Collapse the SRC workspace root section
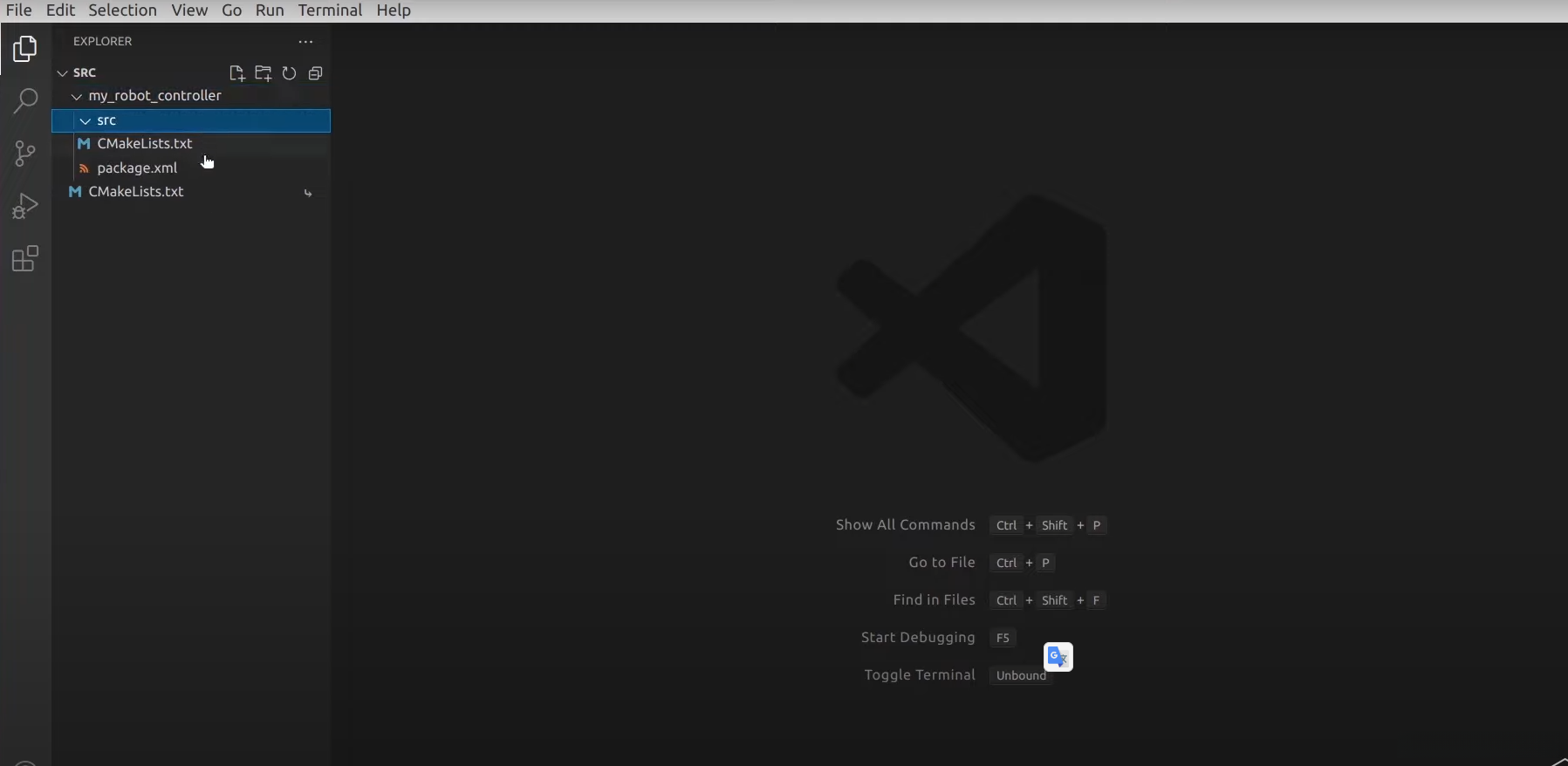The image size is (1568, 766). [62, 73]
